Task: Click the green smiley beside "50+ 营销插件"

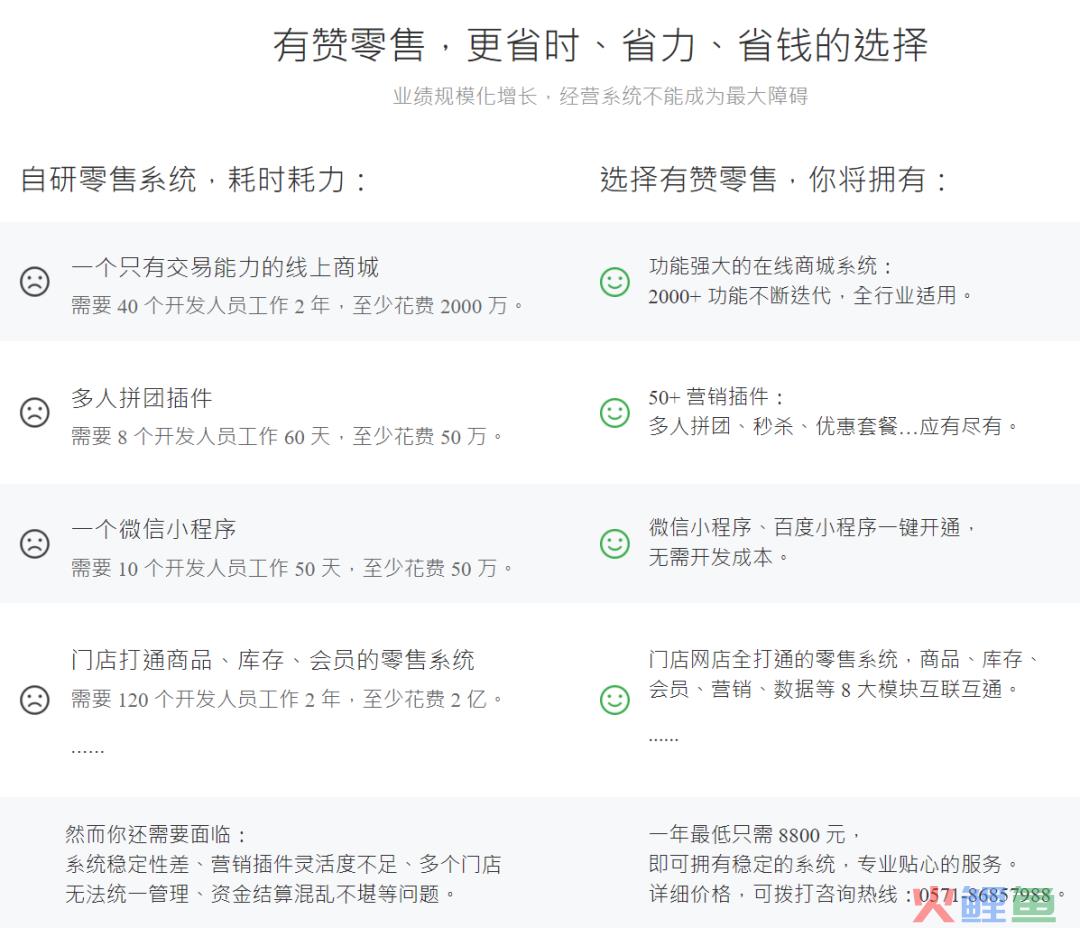Action: 615,412
